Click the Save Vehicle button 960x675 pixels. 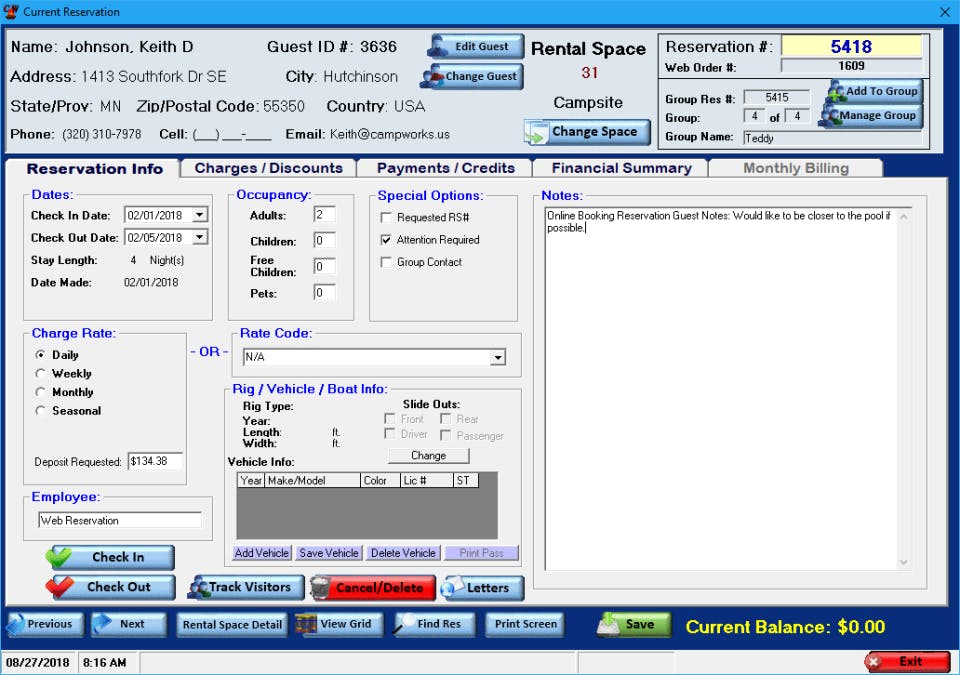point(329,553)
